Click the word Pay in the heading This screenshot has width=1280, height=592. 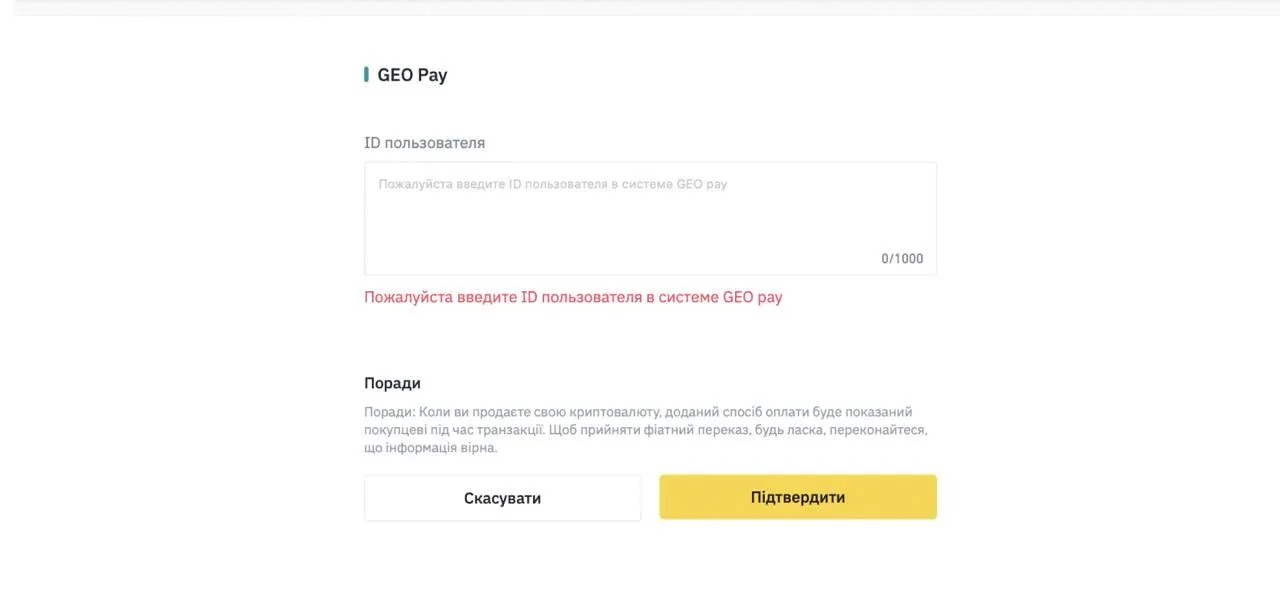coord(432,75)
